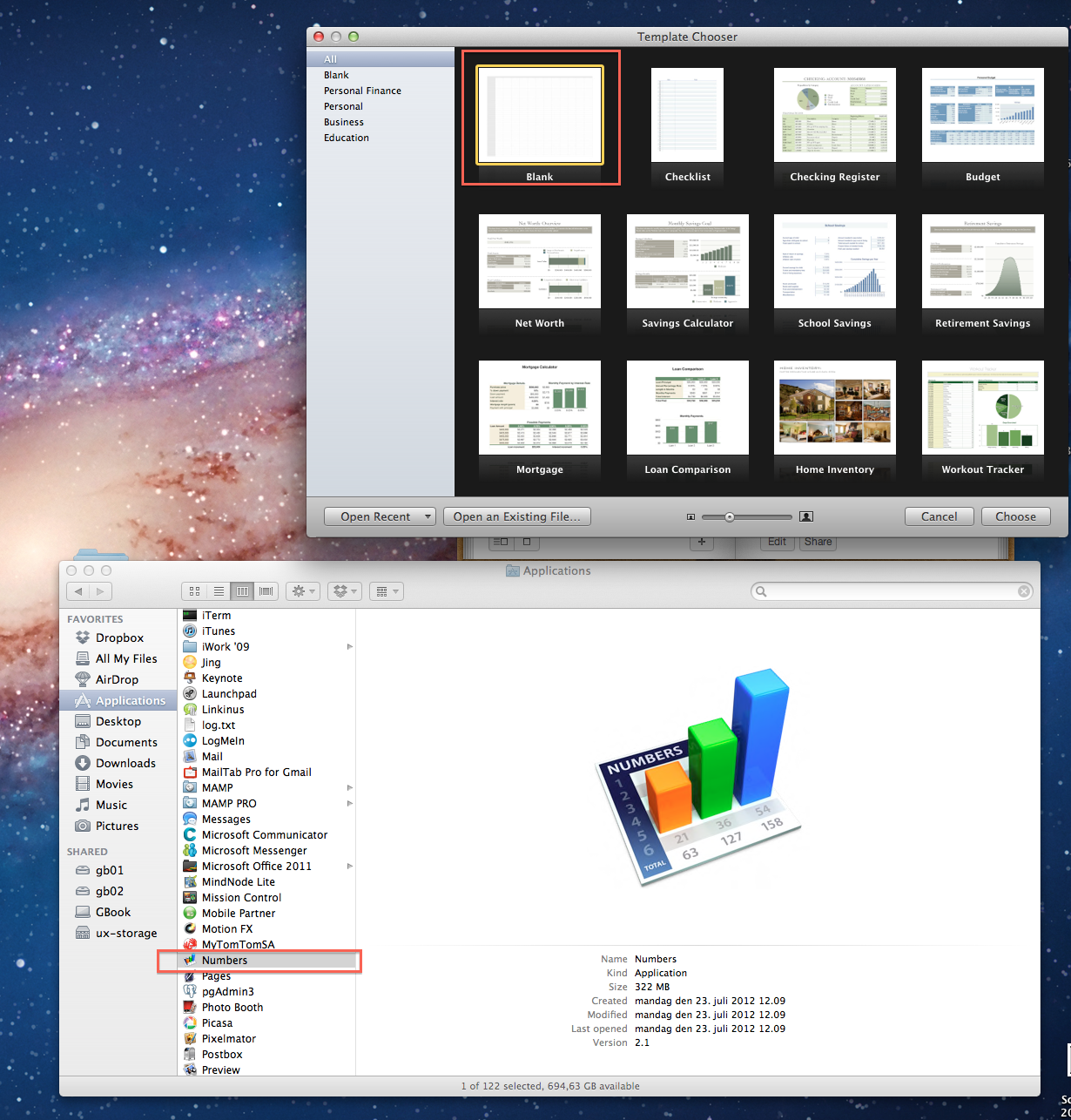Image resolution: width=1071 pixels, height=1120 pixels.
Task: Open Dropbox in Finder sidebar
Action: [118, 638]
